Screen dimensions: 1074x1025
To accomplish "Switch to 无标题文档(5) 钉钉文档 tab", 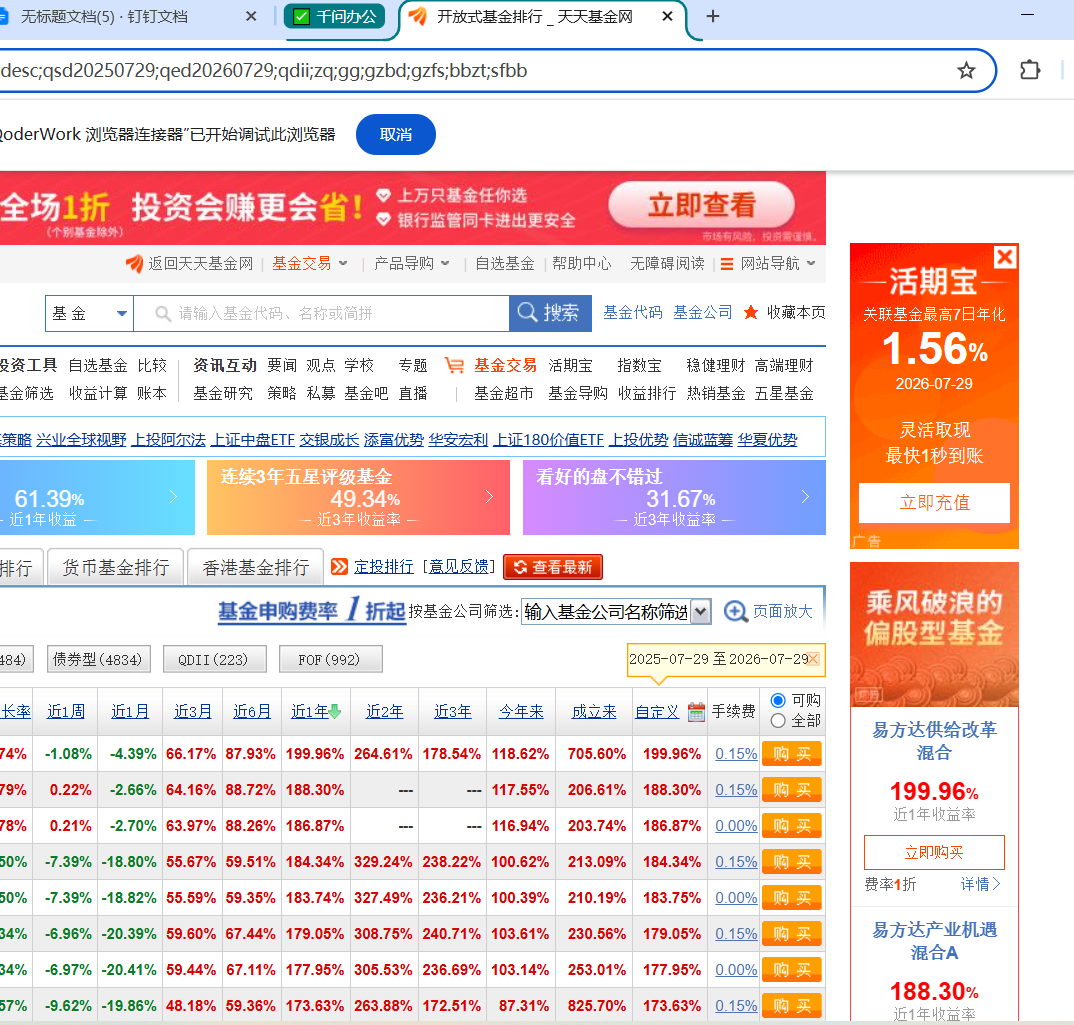I will 104,16.
